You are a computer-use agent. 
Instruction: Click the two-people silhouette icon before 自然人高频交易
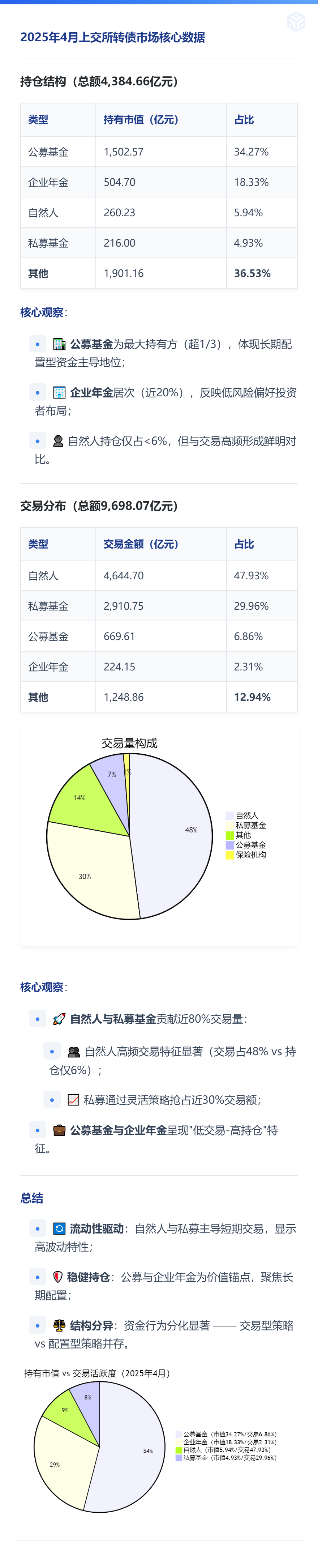74,1051
